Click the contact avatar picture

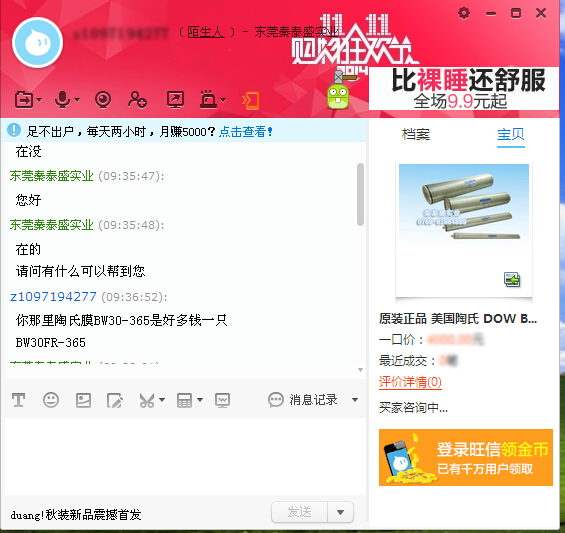(x=37, y=43)
